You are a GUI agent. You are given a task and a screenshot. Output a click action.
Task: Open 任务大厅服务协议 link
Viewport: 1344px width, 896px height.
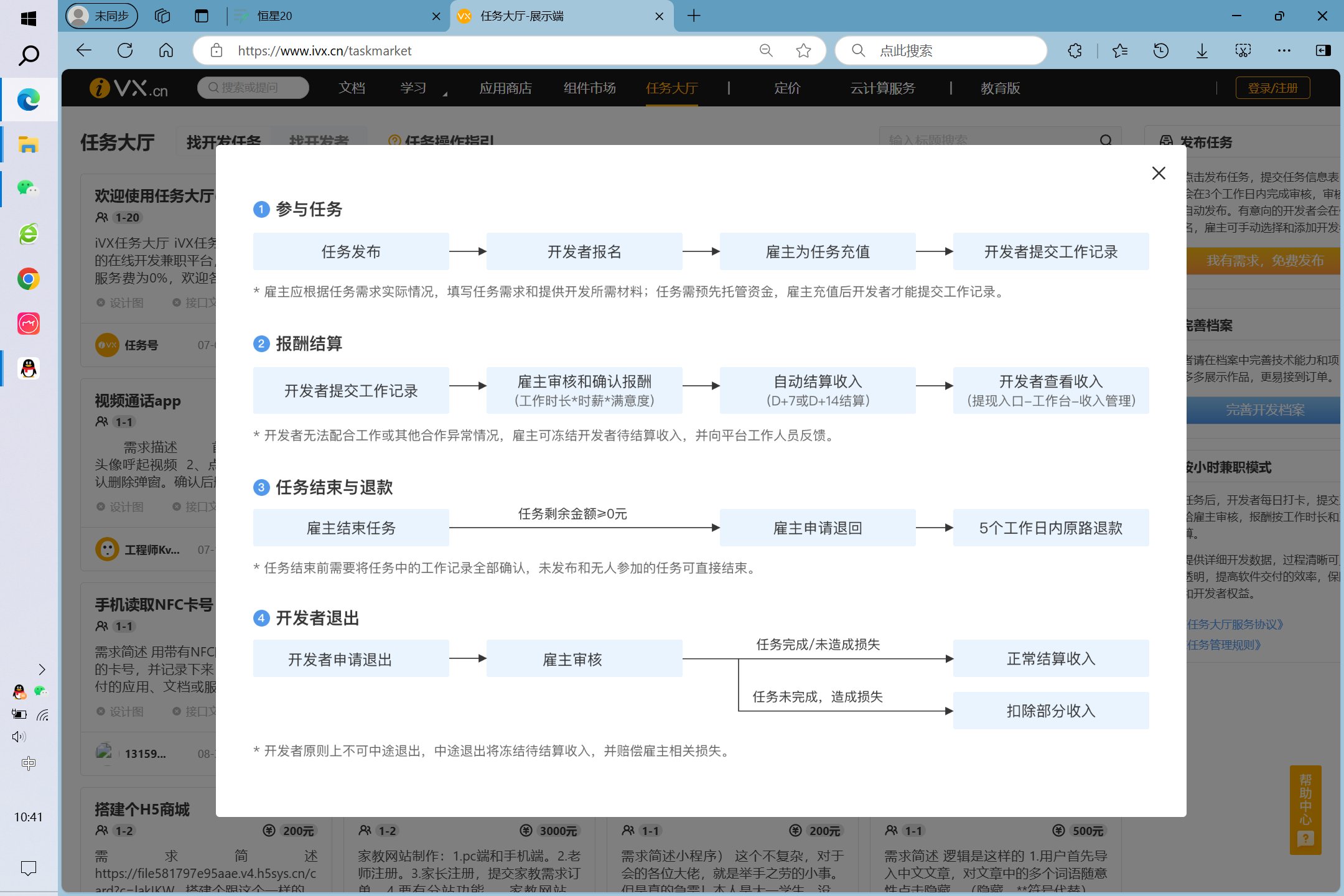point(1235,624)
